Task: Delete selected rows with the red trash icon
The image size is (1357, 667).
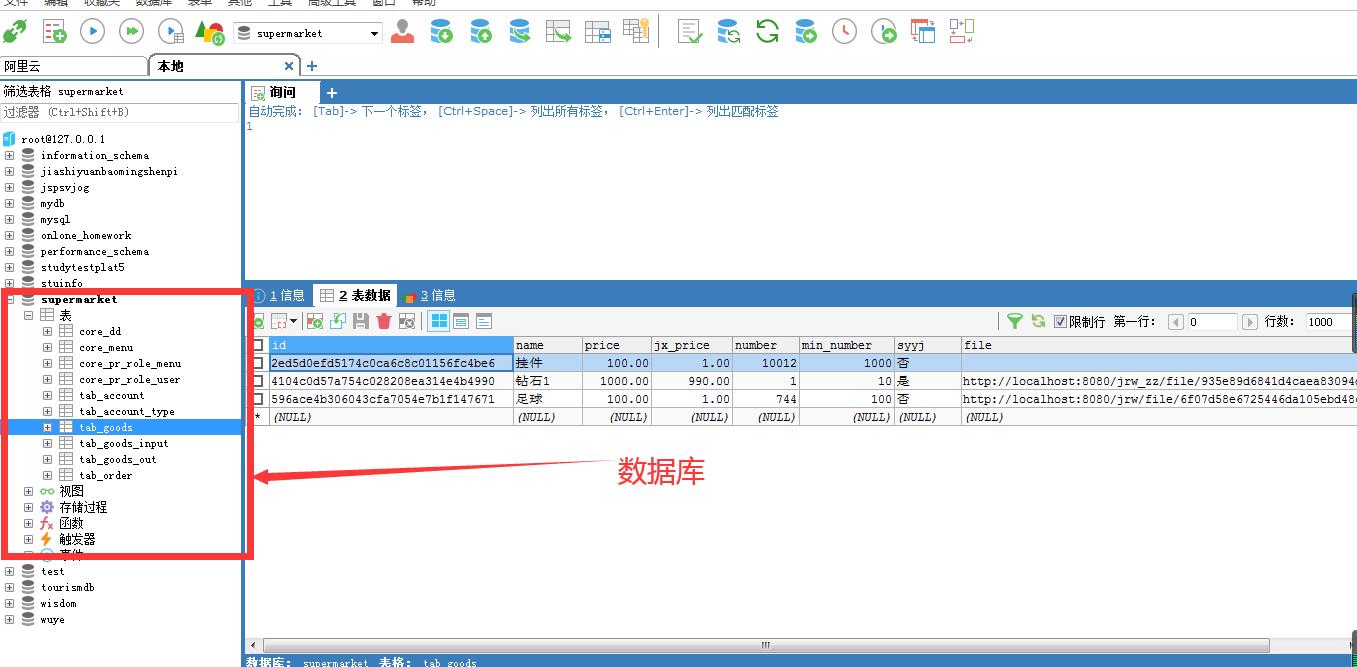Action: point(384,321)
